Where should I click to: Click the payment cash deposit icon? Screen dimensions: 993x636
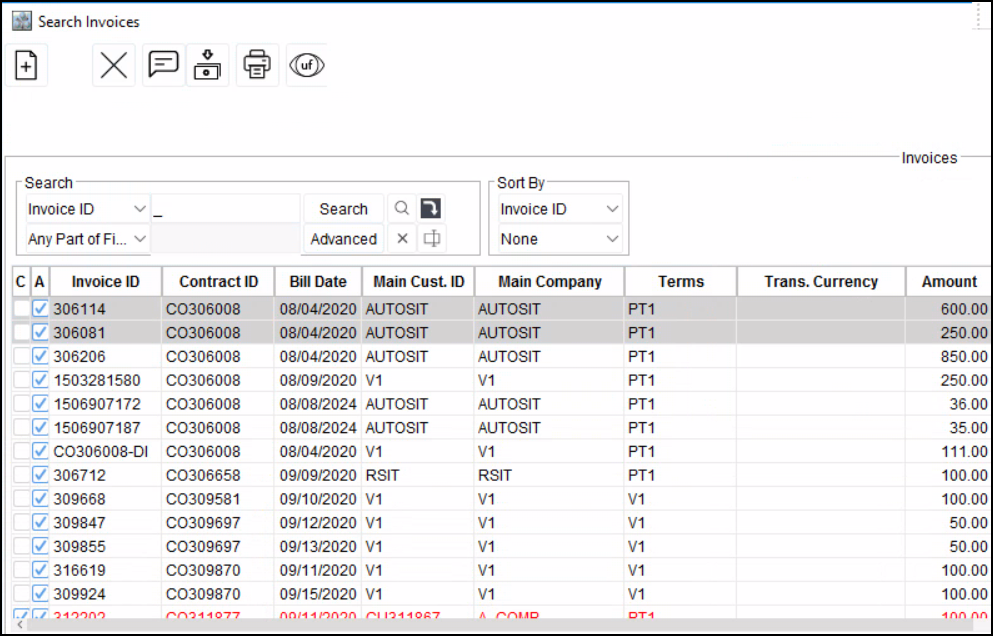coord(207,65)
